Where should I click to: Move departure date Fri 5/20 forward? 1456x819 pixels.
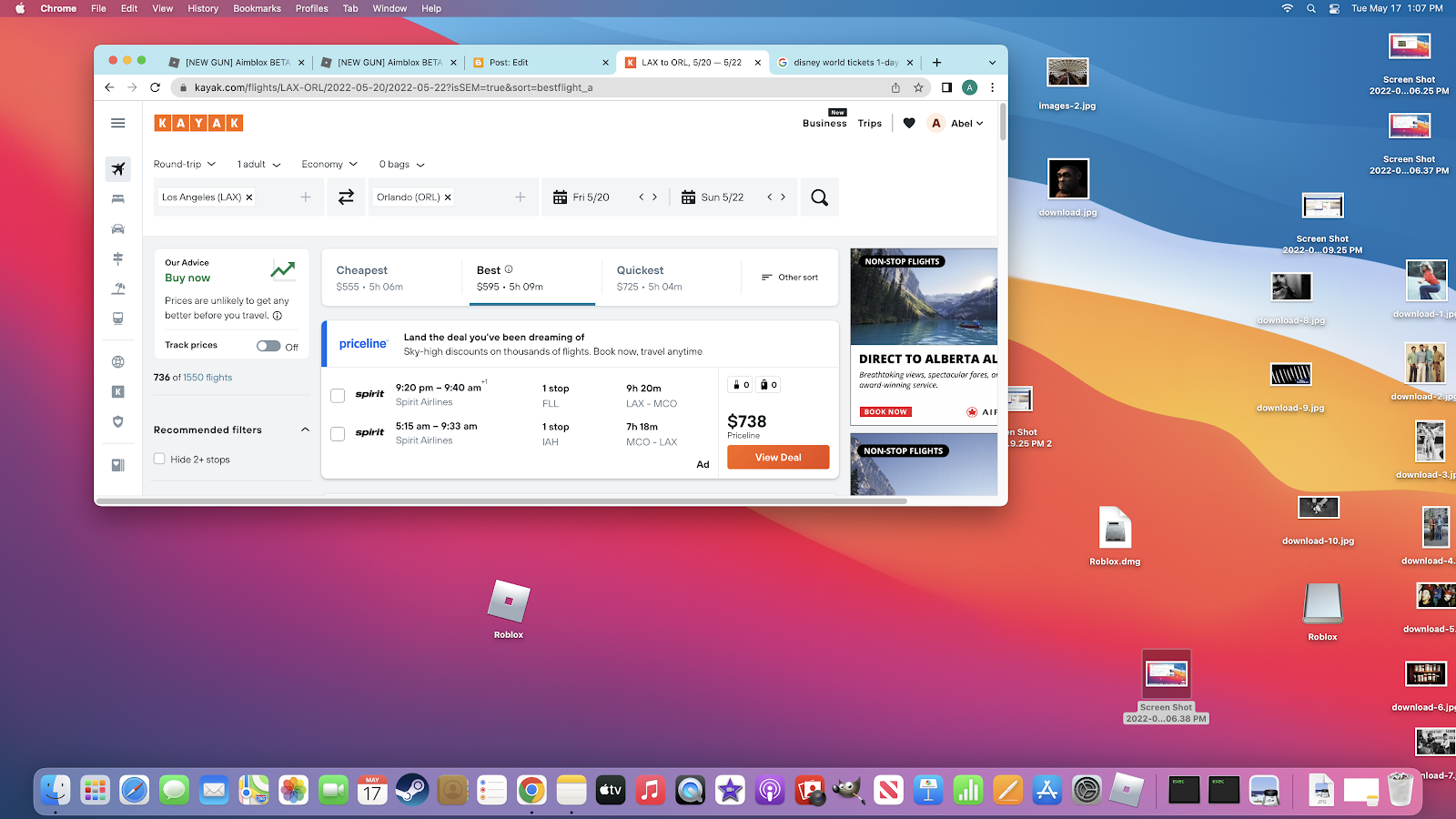654,197
